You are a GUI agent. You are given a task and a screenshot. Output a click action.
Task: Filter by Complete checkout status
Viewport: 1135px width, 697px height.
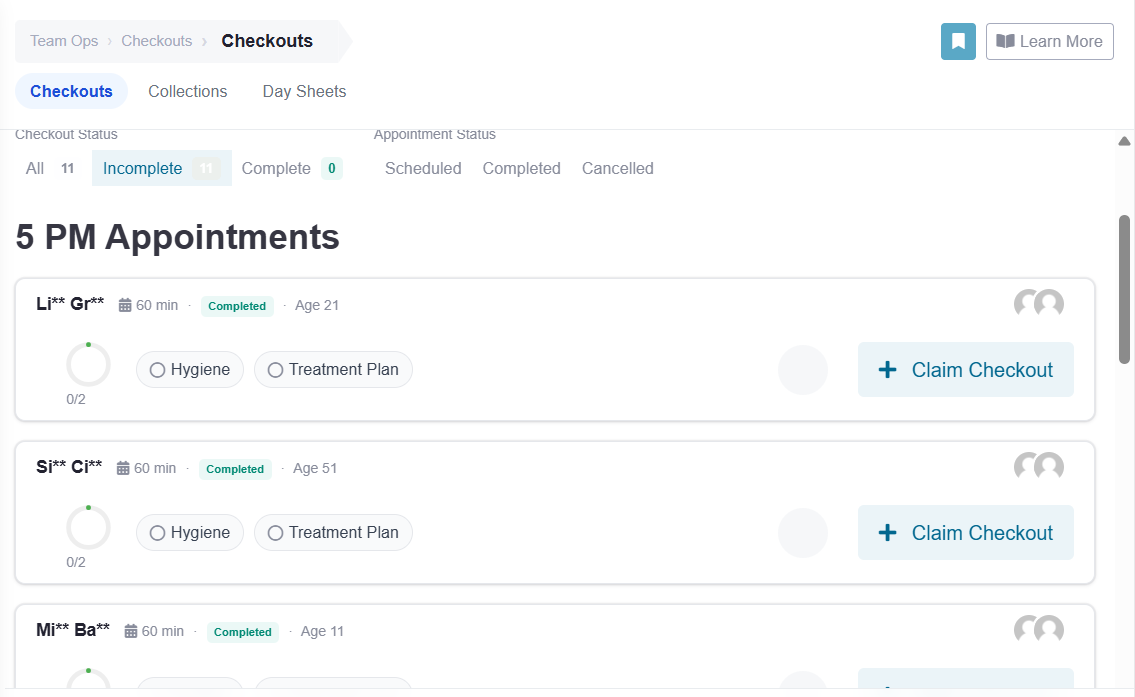pos(292,168)
